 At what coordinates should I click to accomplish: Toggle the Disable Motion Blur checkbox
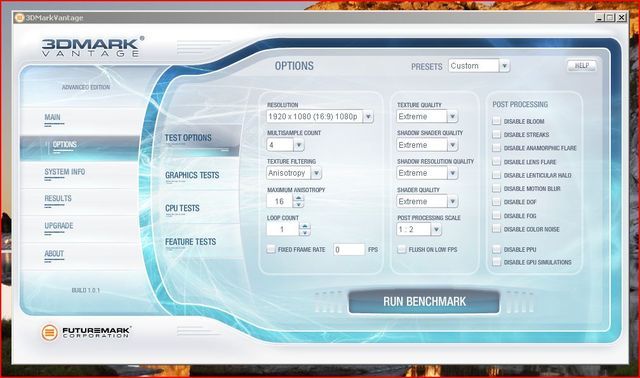pos(496,189)
